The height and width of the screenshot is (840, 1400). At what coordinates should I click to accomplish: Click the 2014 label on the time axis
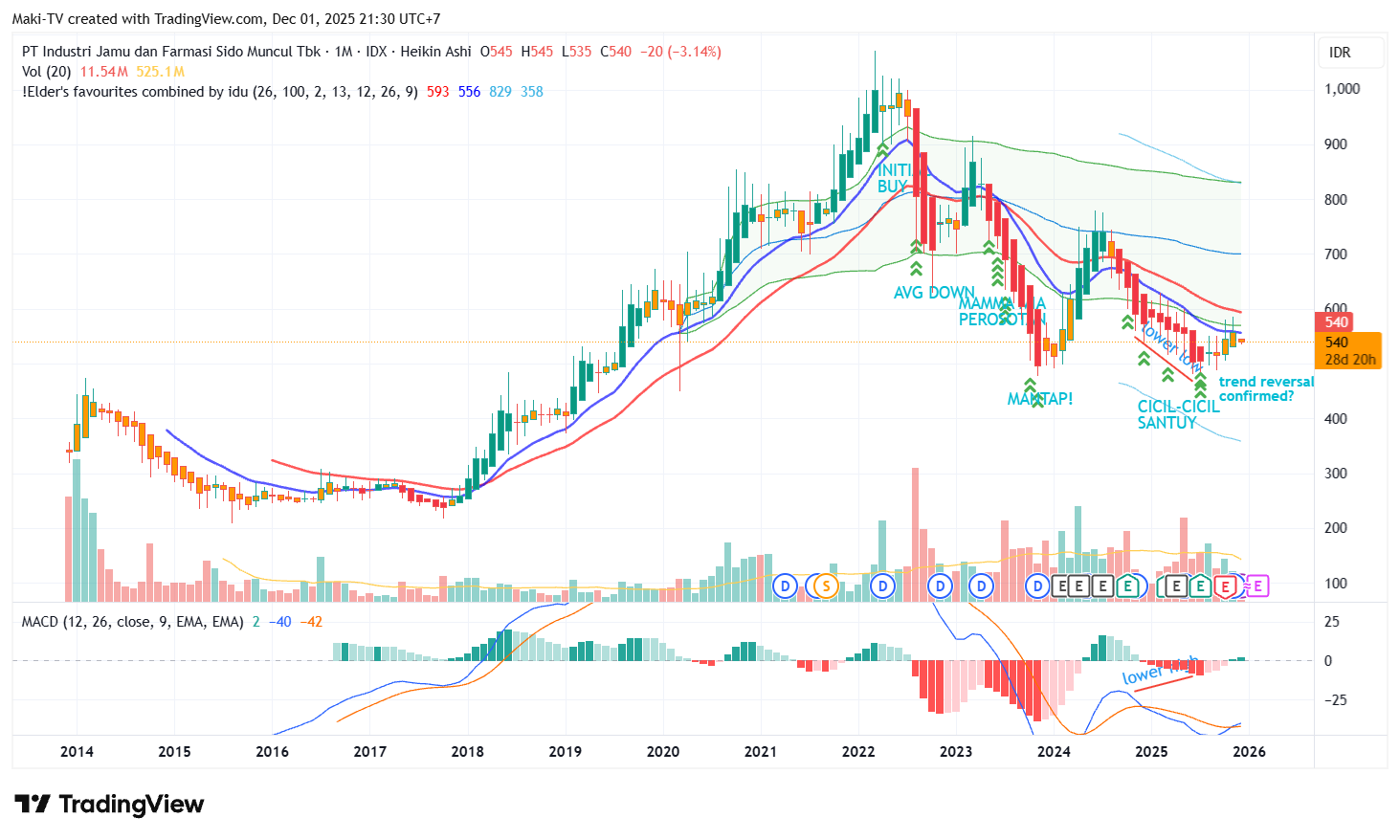pos(77,752)
